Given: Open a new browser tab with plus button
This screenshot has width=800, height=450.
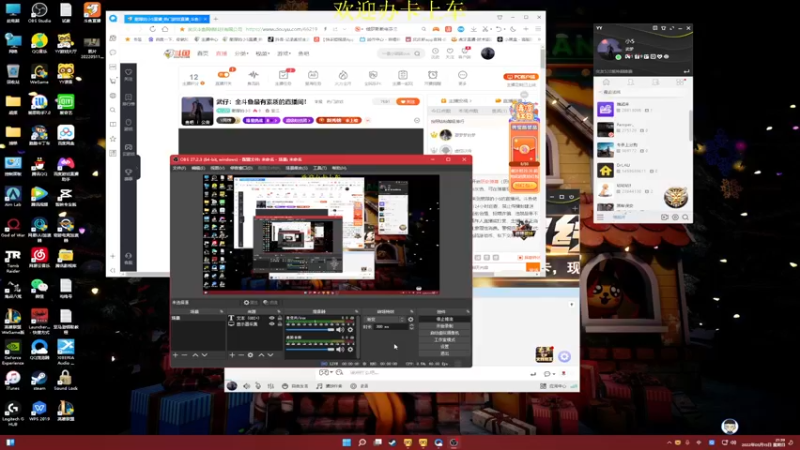Looking at the screenshot, I should [215, 18].
